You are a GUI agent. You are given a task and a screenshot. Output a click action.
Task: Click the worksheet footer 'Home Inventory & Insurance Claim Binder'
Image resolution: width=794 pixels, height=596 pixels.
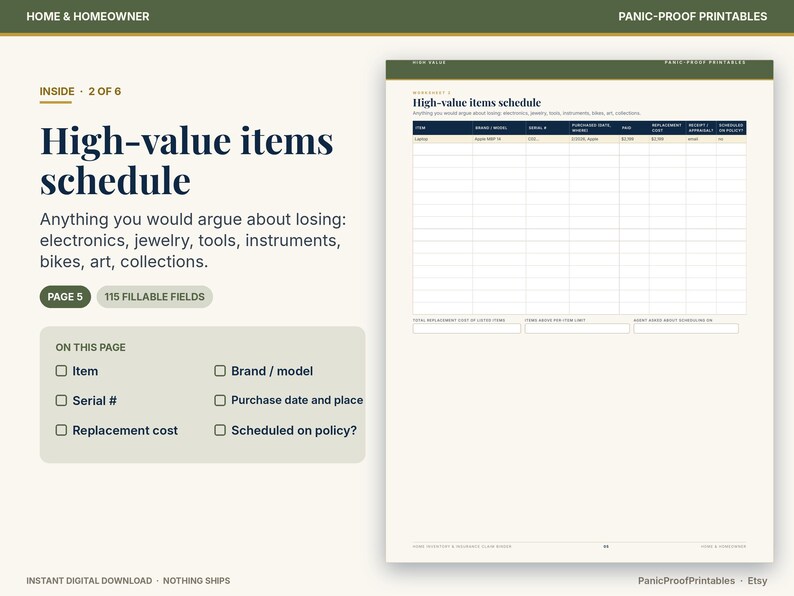(x=462, y=546)
